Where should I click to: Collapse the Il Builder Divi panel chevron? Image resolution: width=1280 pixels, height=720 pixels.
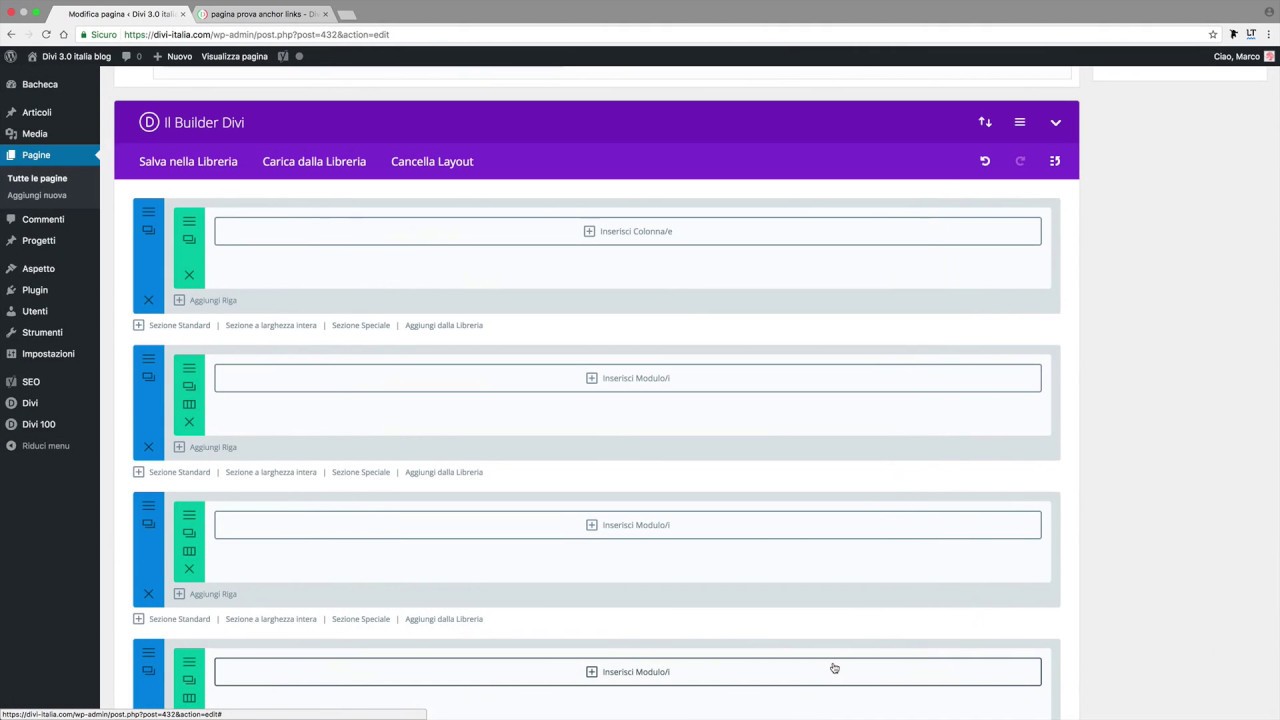[x=1055, y=122]
